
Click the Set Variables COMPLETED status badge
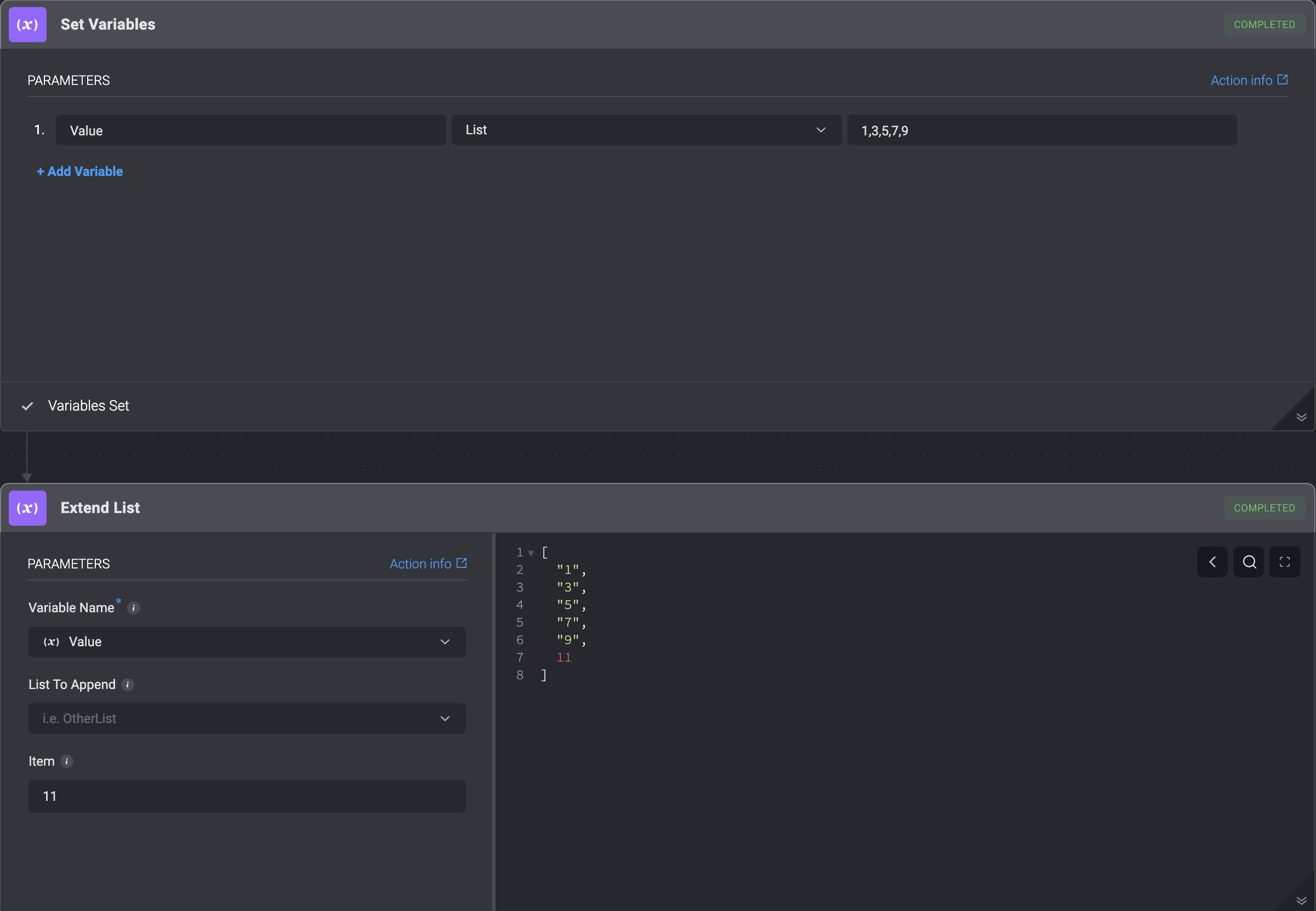click(x=1264, y=25)
